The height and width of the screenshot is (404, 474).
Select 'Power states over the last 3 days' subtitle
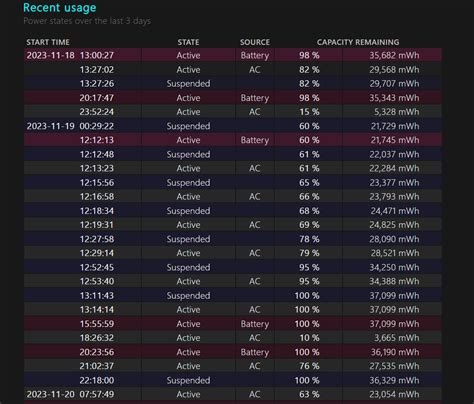click(x=87, y=21)
